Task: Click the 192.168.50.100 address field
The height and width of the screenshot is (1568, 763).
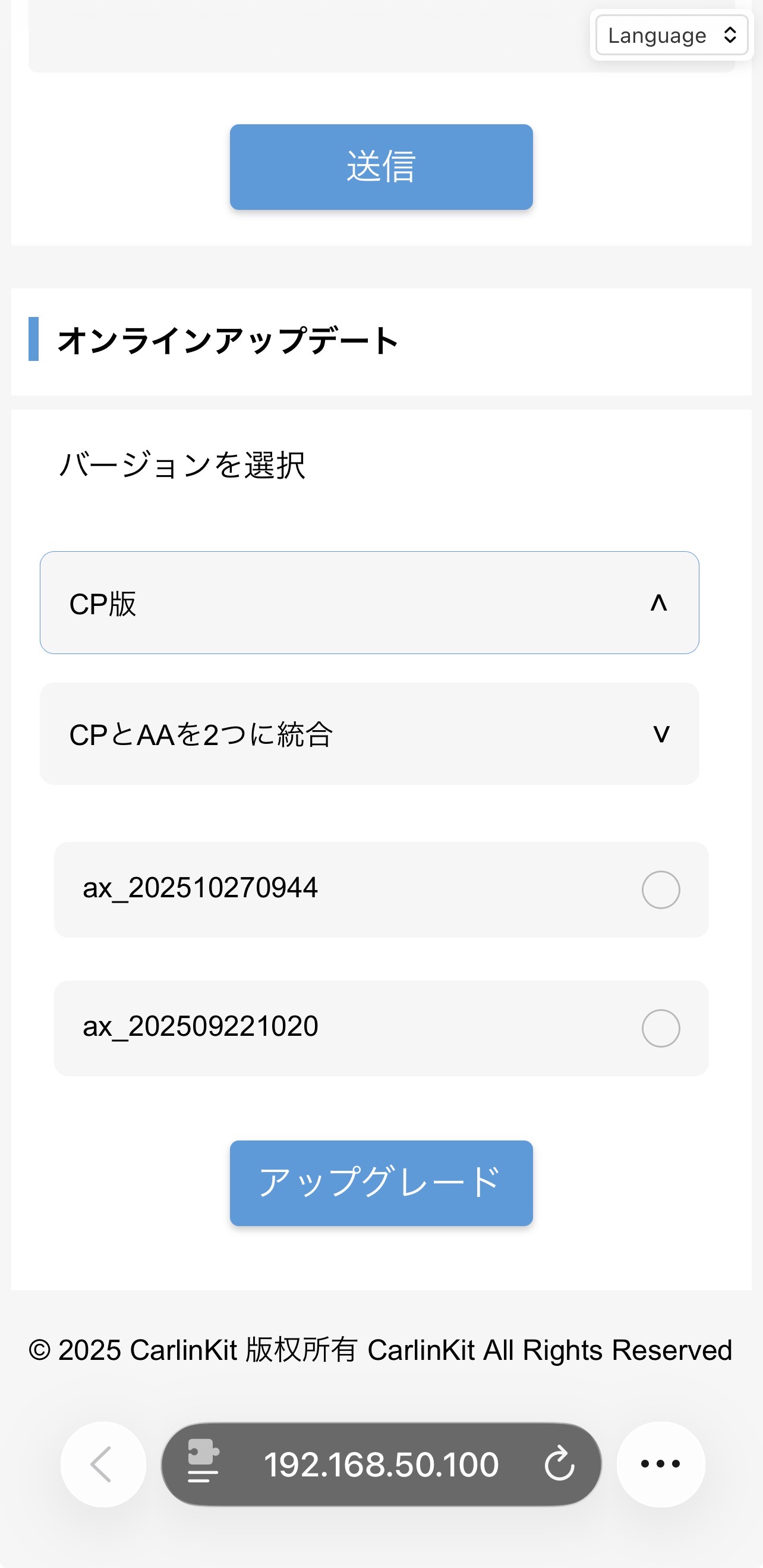Action: 381,1464
